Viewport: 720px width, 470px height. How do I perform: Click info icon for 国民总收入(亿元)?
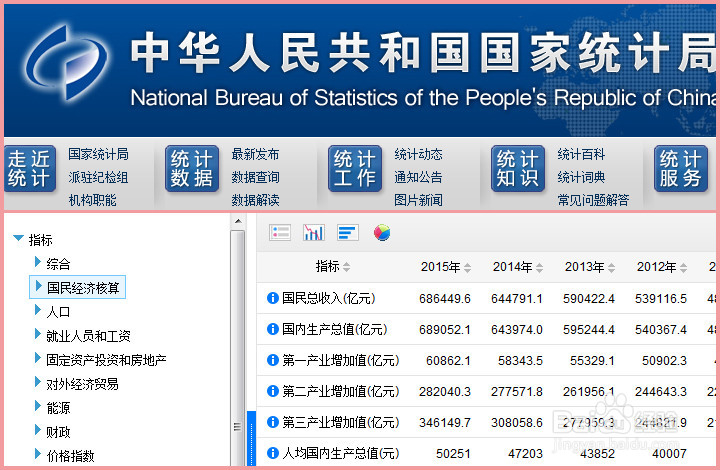(x=273, y=298)
